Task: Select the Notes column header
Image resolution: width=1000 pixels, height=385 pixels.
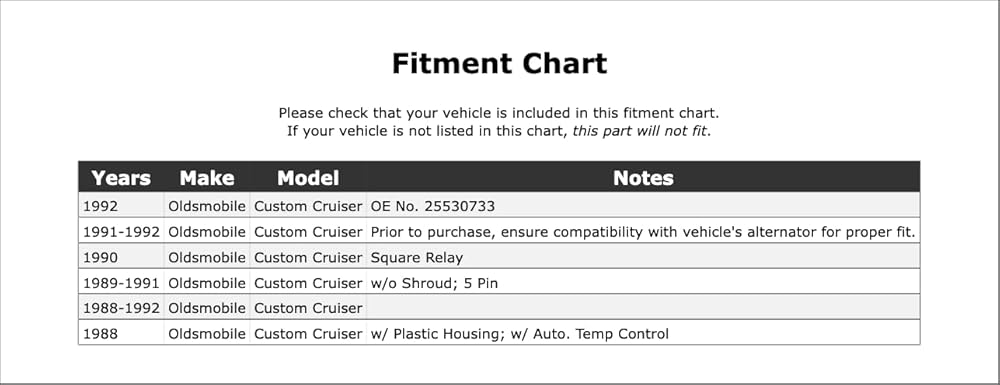Action: click(643, 178)
